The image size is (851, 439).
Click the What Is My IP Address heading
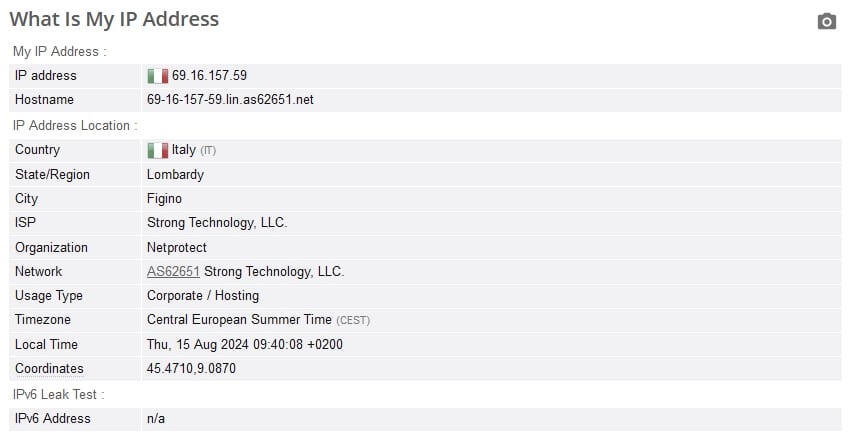(x=114, y=19)
